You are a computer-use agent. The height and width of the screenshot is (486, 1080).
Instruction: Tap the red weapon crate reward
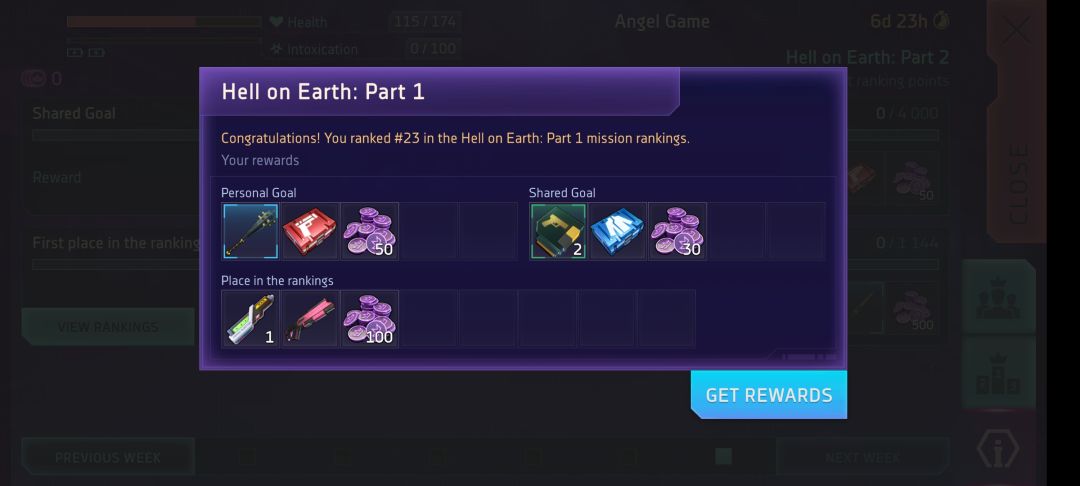pos(310,231)
